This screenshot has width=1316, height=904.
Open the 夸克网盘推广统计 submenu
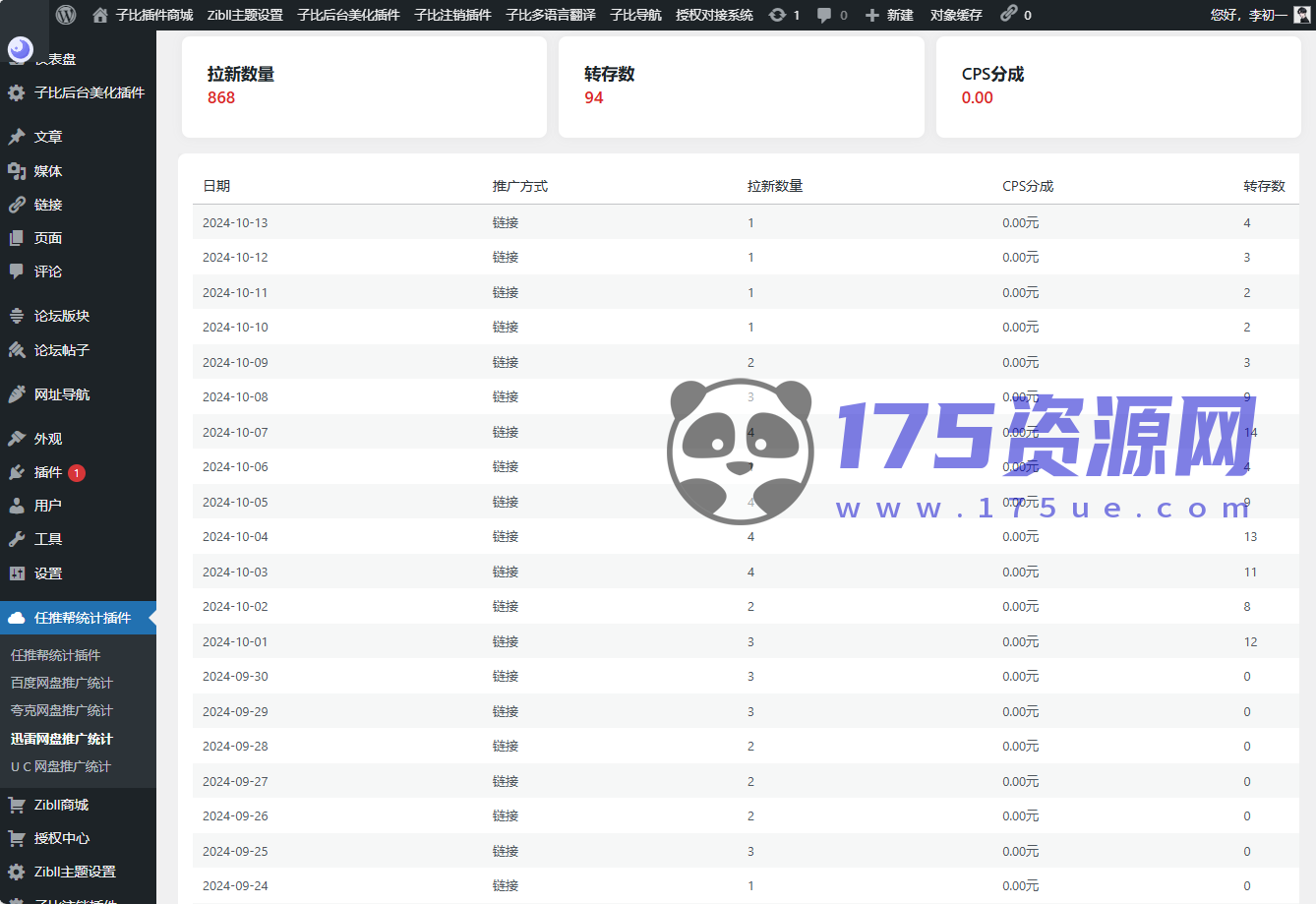pos(62,710)
